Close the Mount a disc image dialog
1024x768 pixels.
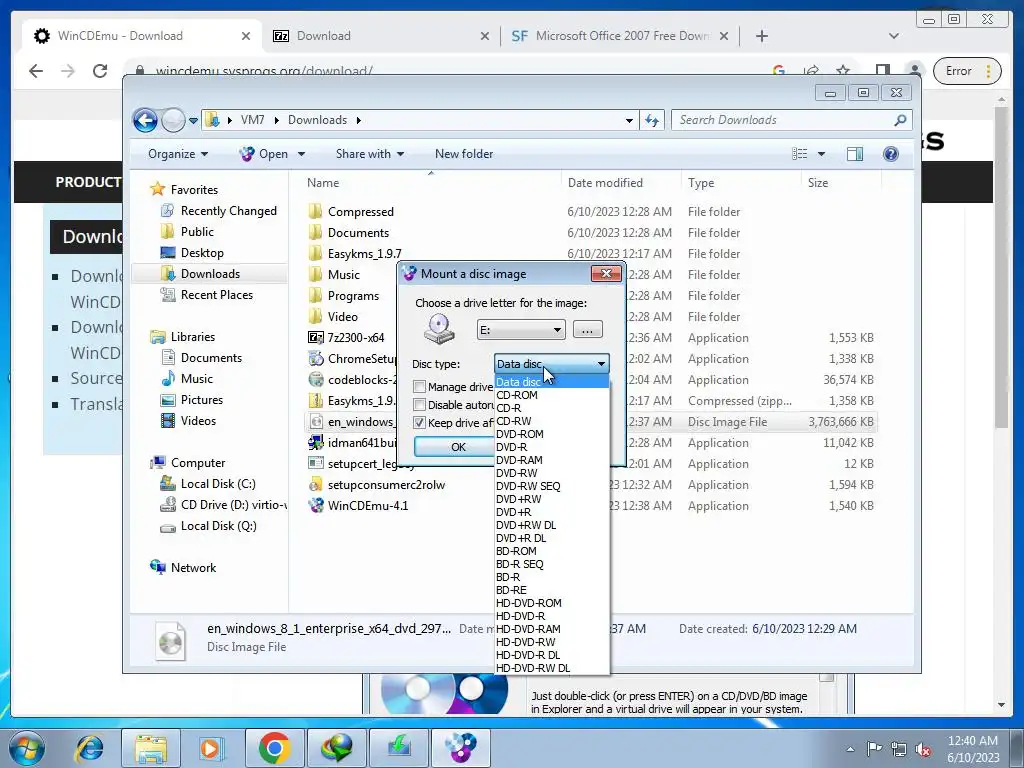tap(605, 274)
